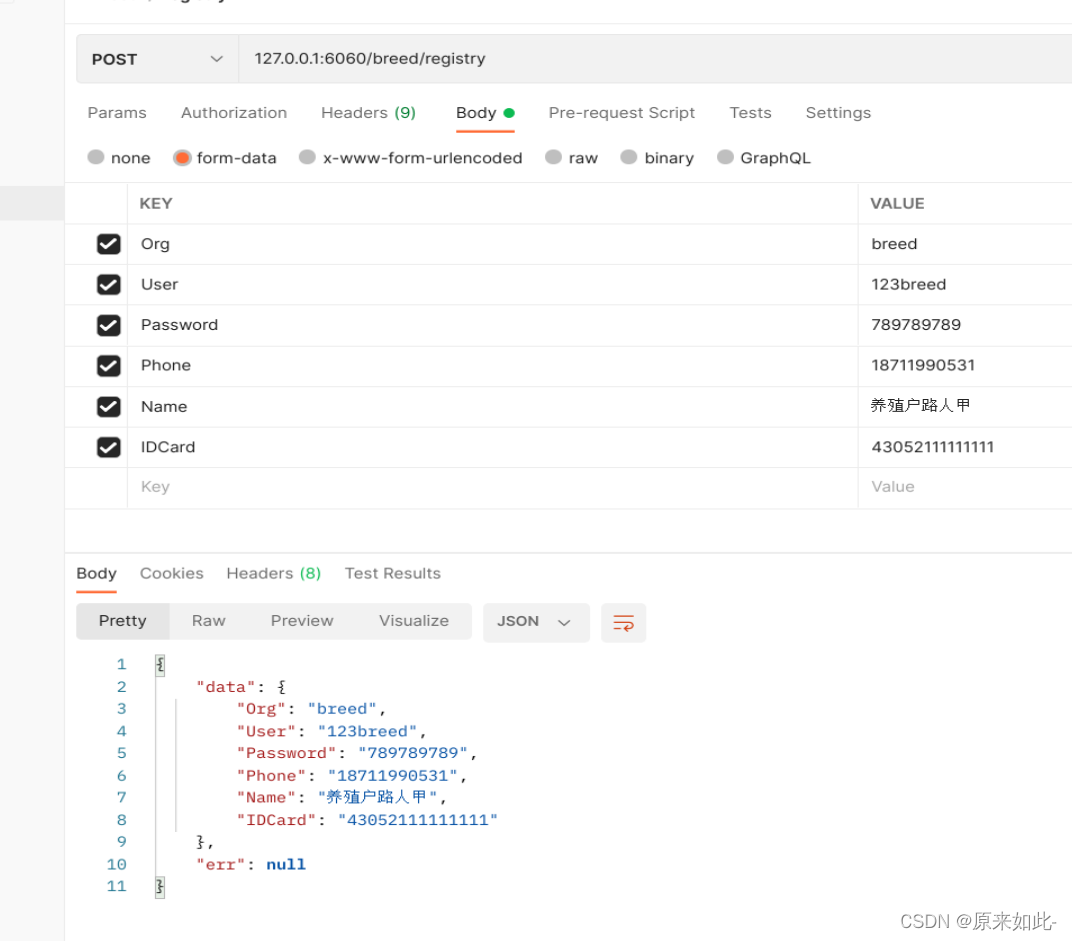Open the Pre-request Script tab
1072x941 pixels.
[x=621, y=113]
